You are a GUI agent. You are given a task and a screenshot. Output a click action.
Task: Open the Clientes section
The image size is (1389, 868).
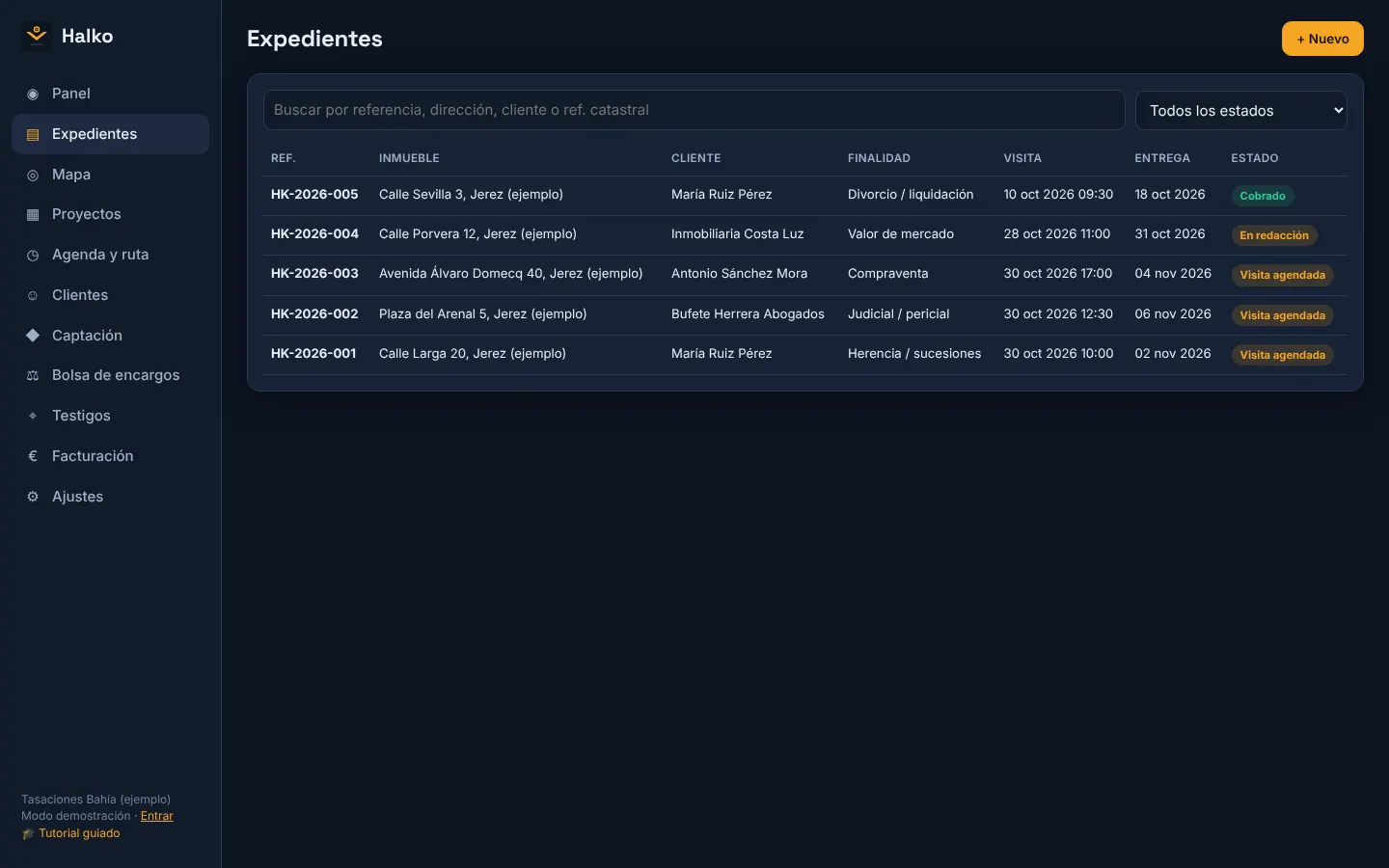[x=110, y=295]
